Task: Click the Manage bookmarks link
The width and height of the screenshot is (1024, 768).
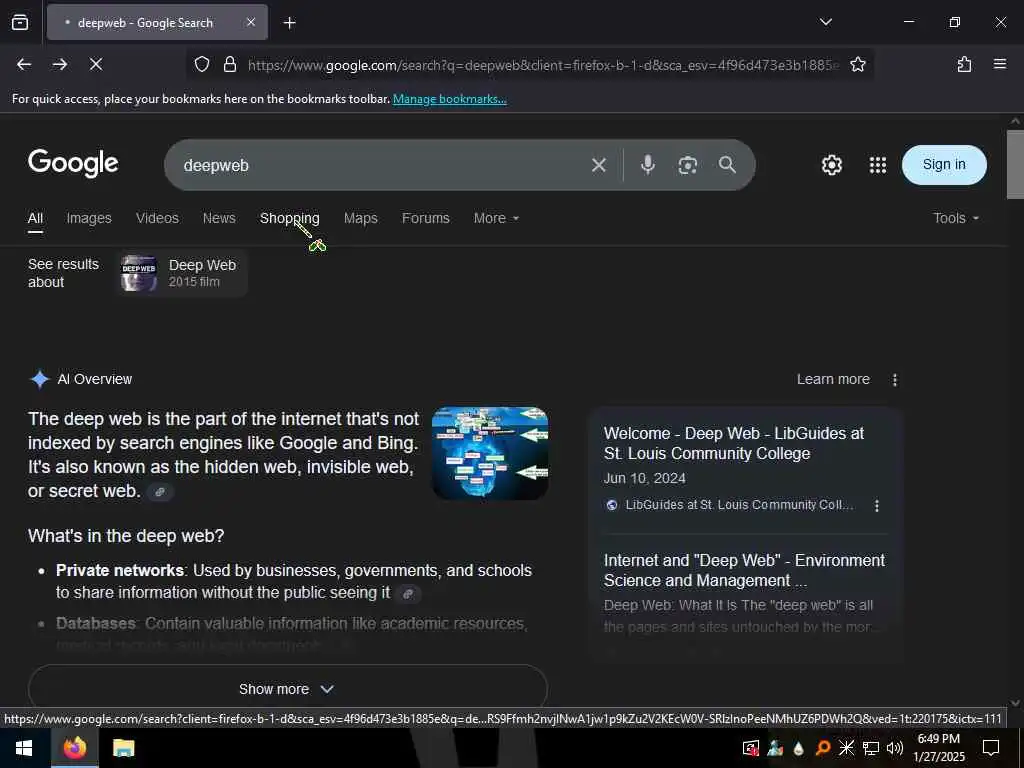Action: [449, 99]
